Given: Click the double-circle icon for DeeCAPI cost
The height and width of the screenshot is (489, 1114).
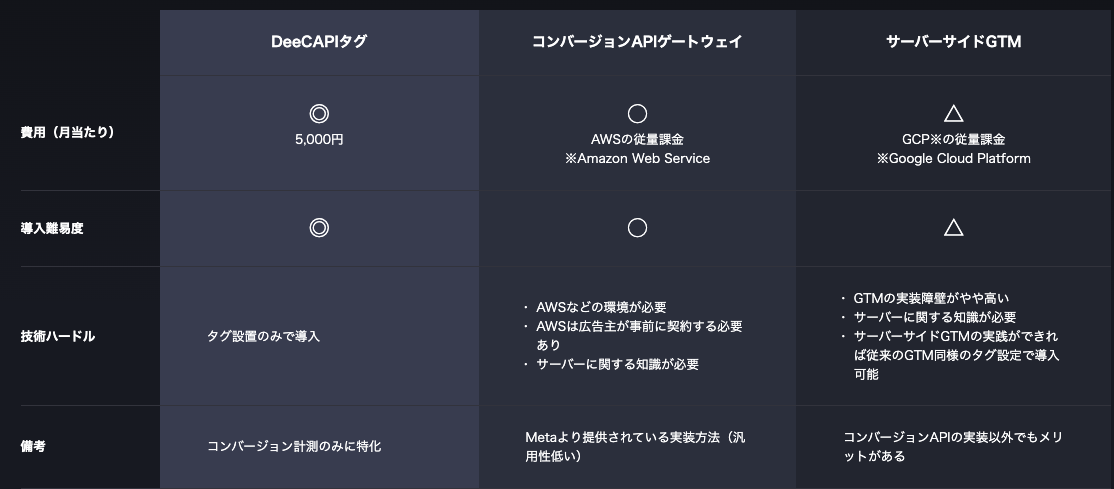Looking at the screenshot, I should pos(319,114).
